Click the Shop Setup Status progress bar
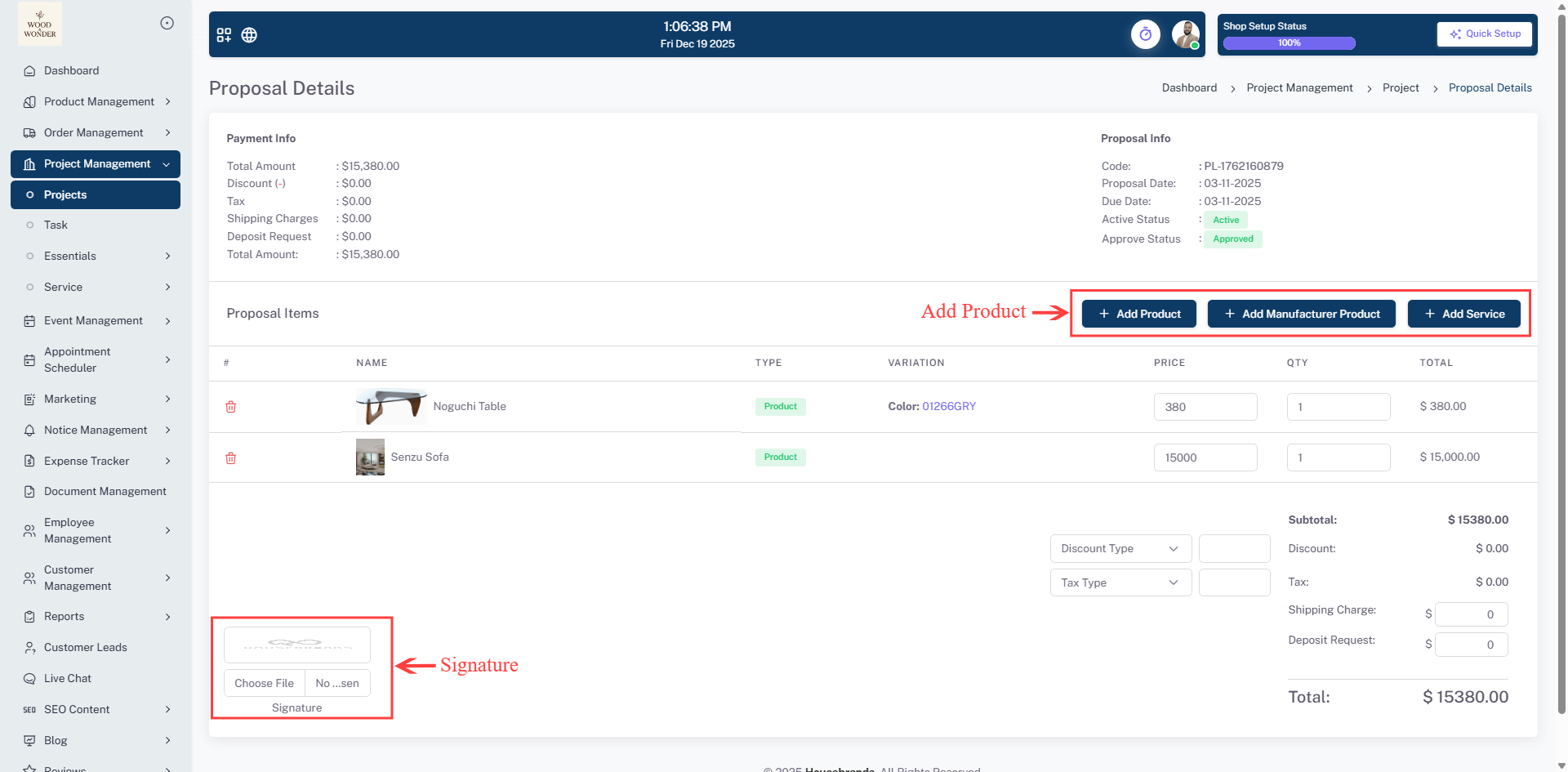This screenshot has height=772, width=1568. pos(1289,43)
